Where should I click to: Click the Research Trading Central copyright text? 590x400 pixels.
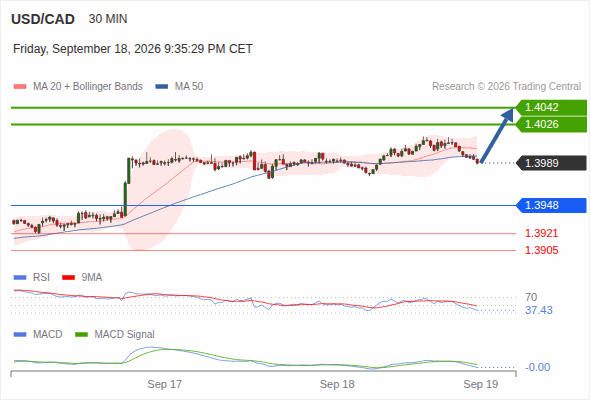506,87
